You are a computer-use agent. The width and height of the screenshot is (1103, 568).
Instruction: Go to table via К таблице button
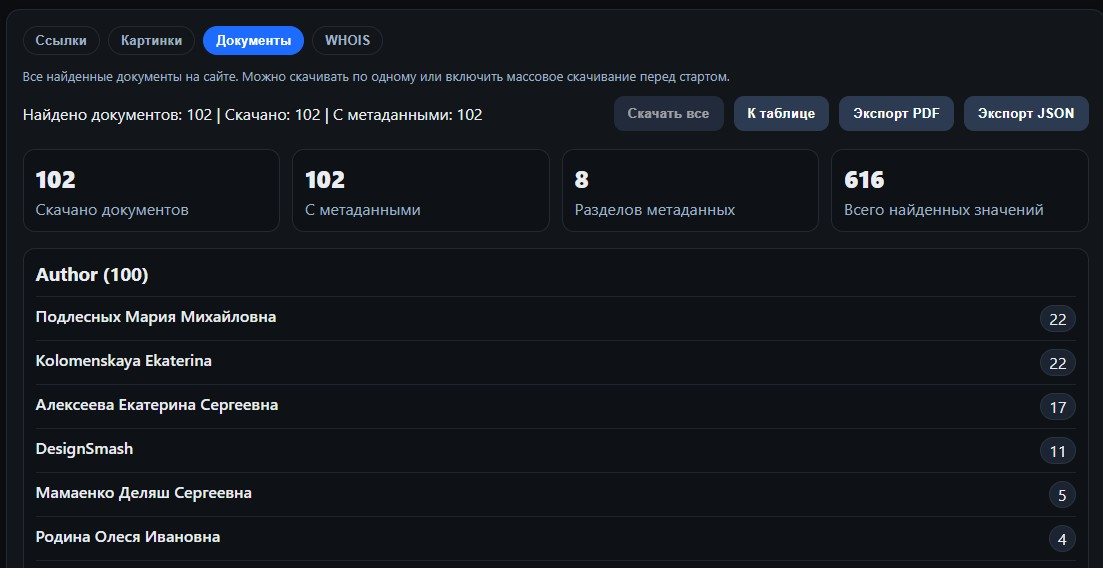pyautogui.click(x=782, y=113)
